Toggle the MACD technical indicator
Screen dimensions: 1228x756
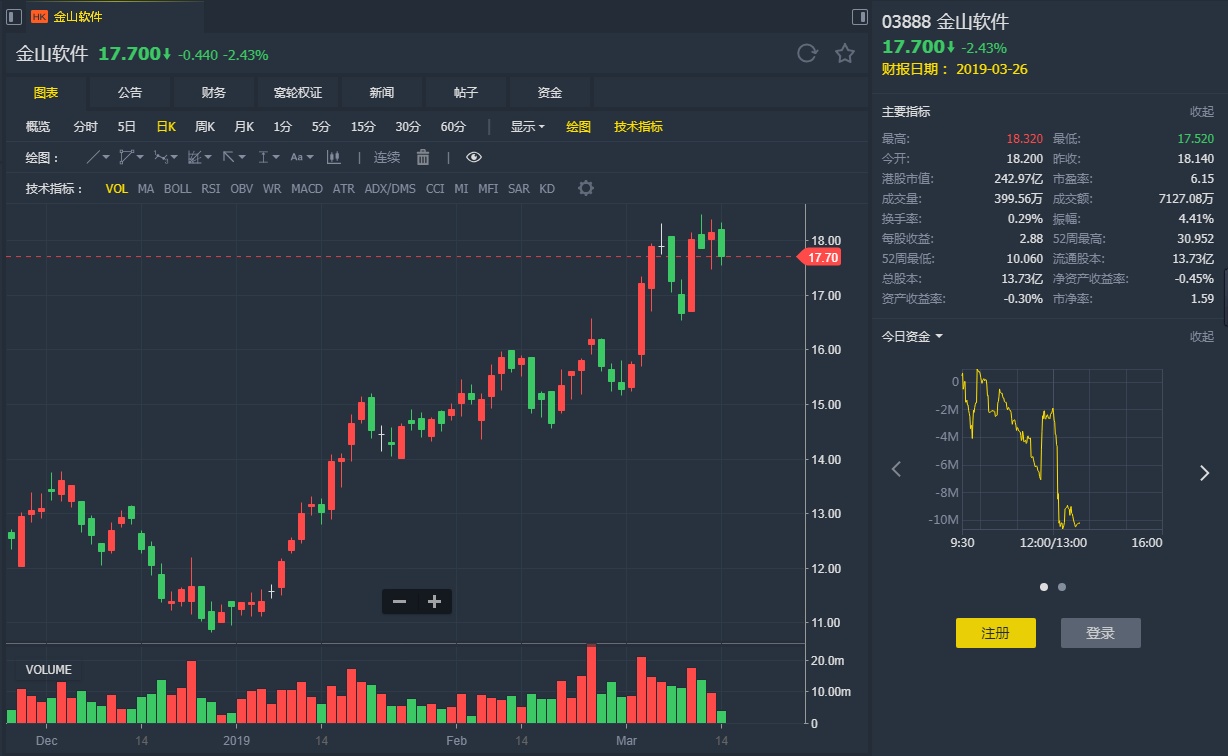[x=307, y=188]
